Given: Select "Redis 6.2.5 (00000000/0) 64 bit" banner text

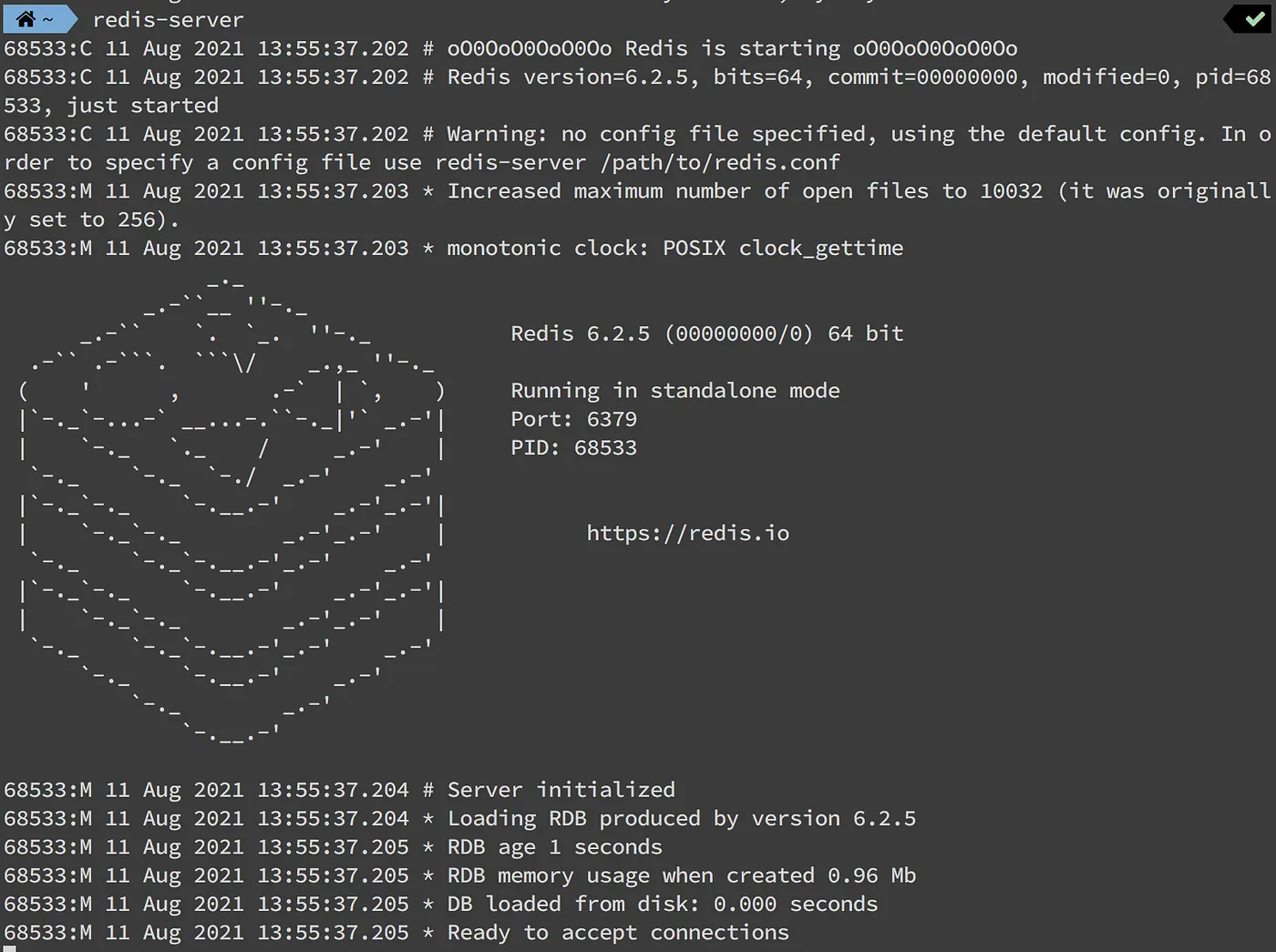Looking at the screenshot, I should pos(707,333).
